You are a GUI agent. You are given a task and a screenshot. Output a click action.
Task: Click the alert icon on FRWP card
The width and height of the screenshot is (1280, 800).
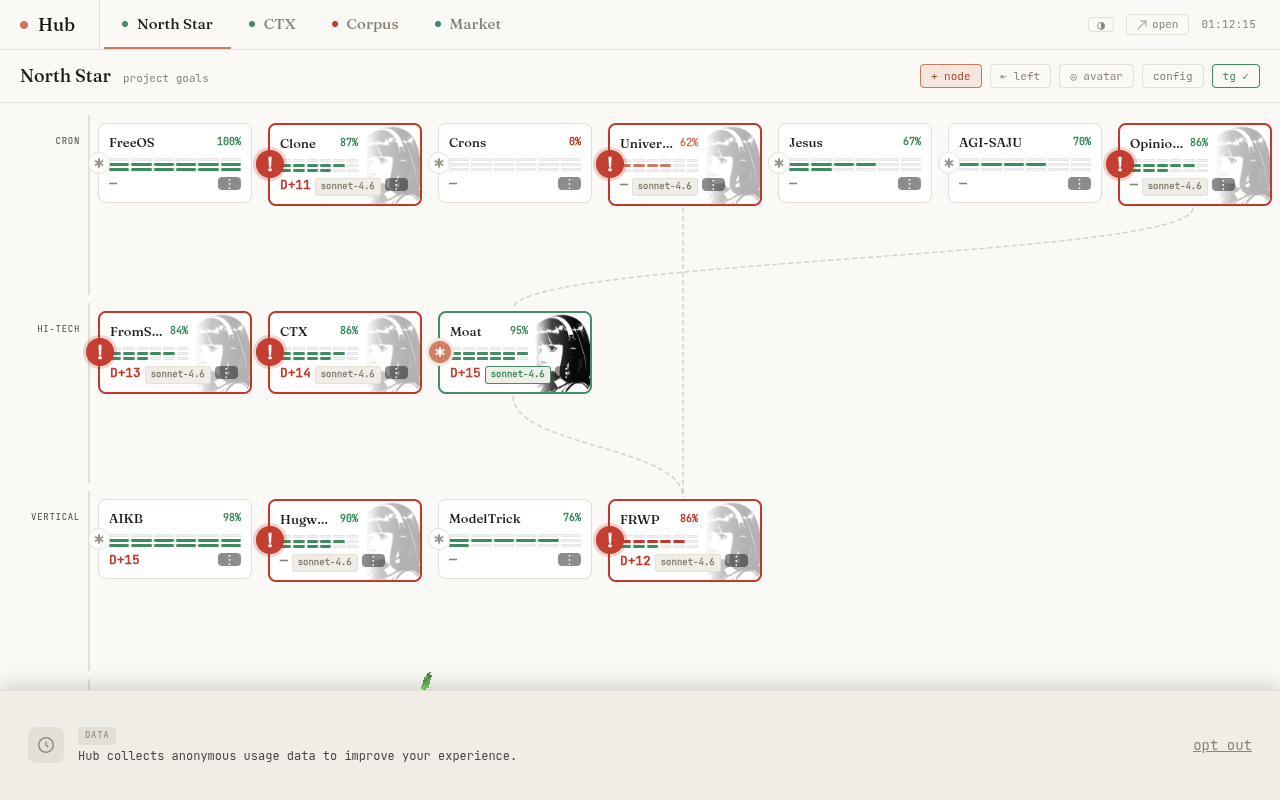[610, 540]
